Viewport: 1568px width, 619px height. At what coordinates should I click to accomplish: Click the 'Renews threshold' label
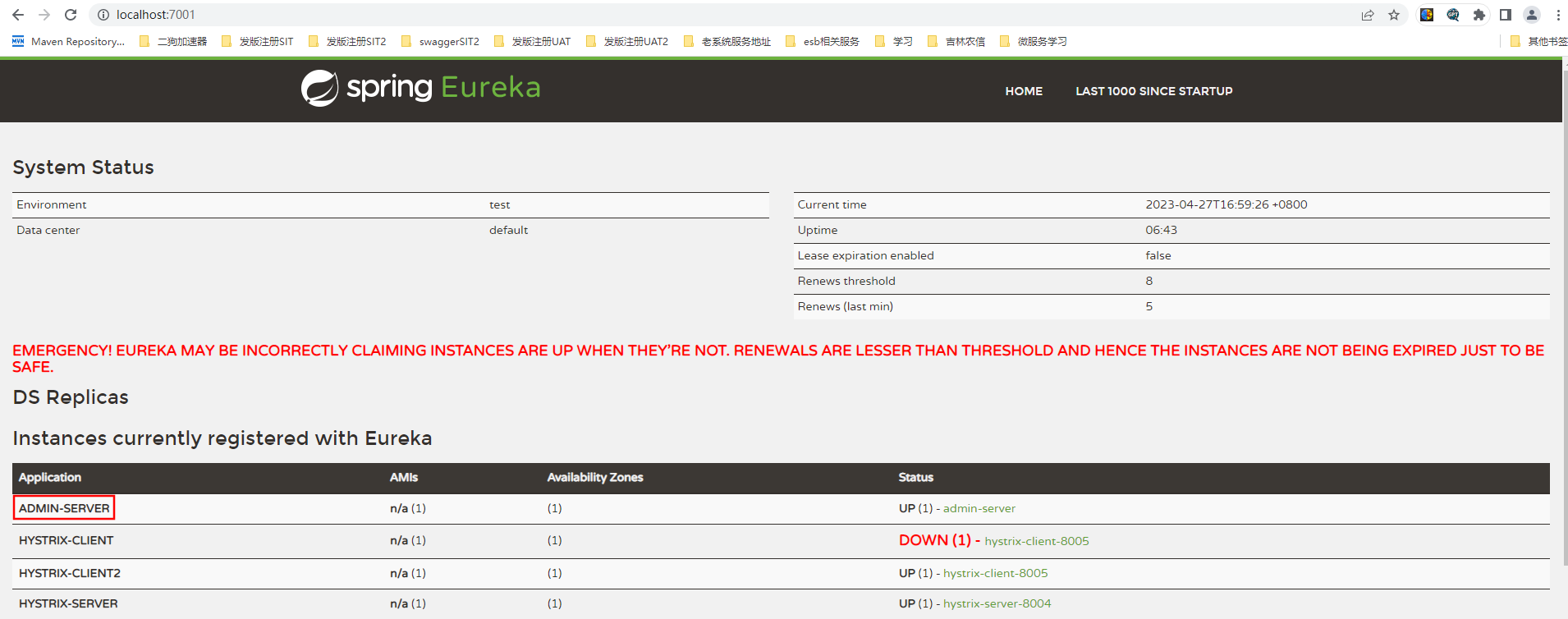pos(846,281)
